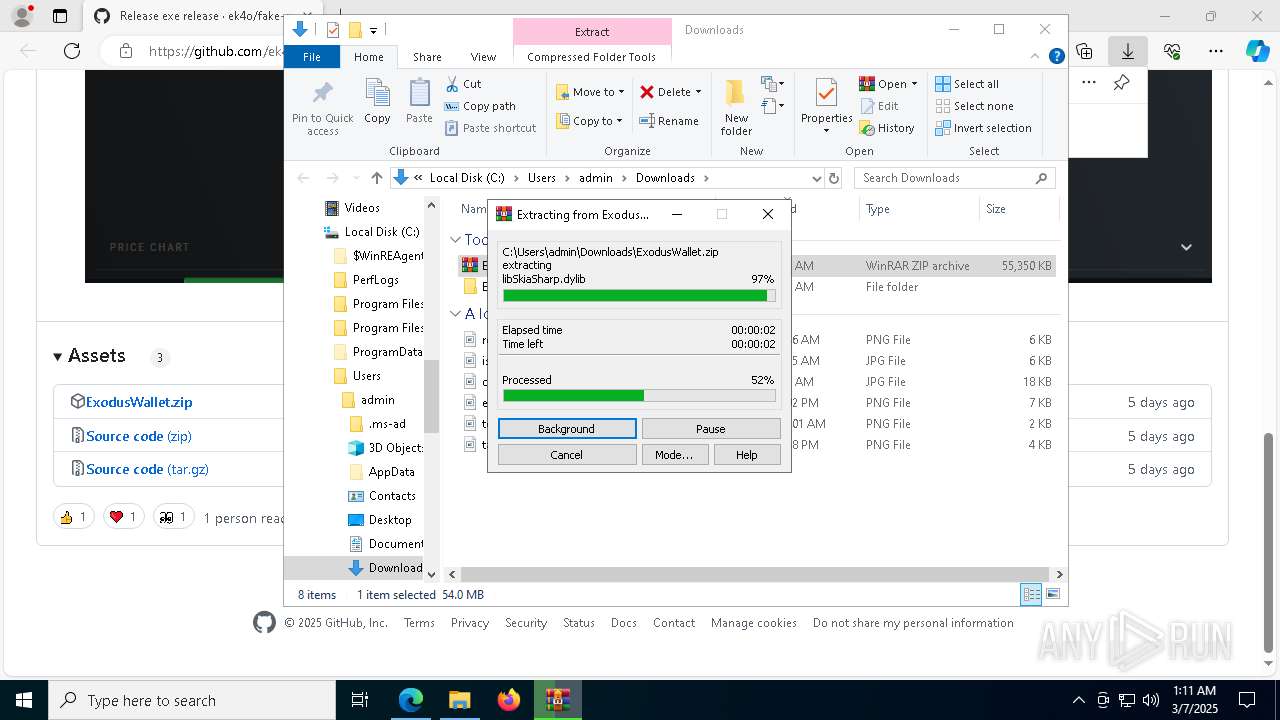Image resolution: width=1280 pixels, height=720 pixels.
Task: Open Compressed Folder Tools tab
Action: [x=591, y=57]
